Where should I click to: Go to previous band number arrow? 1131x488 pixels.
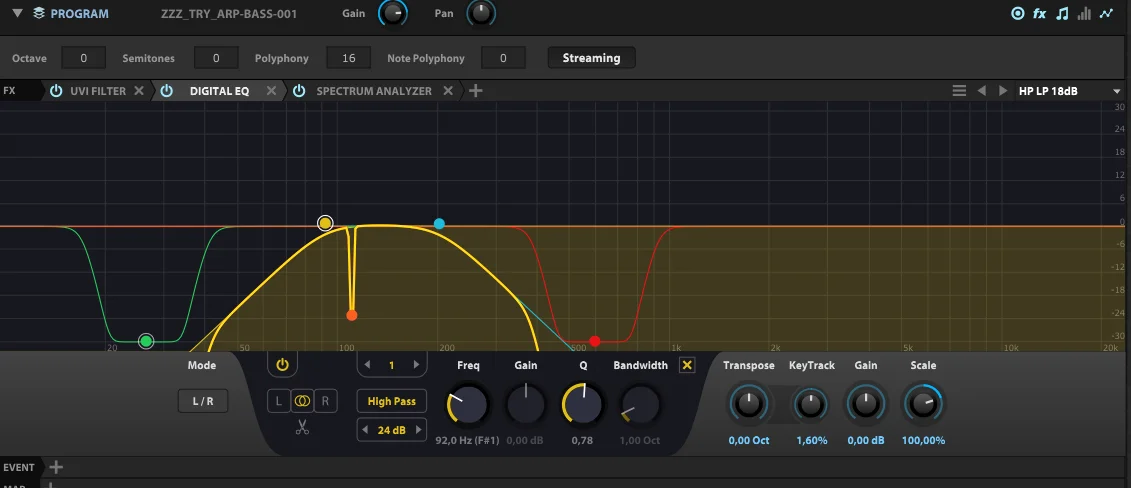coord(367,365)
